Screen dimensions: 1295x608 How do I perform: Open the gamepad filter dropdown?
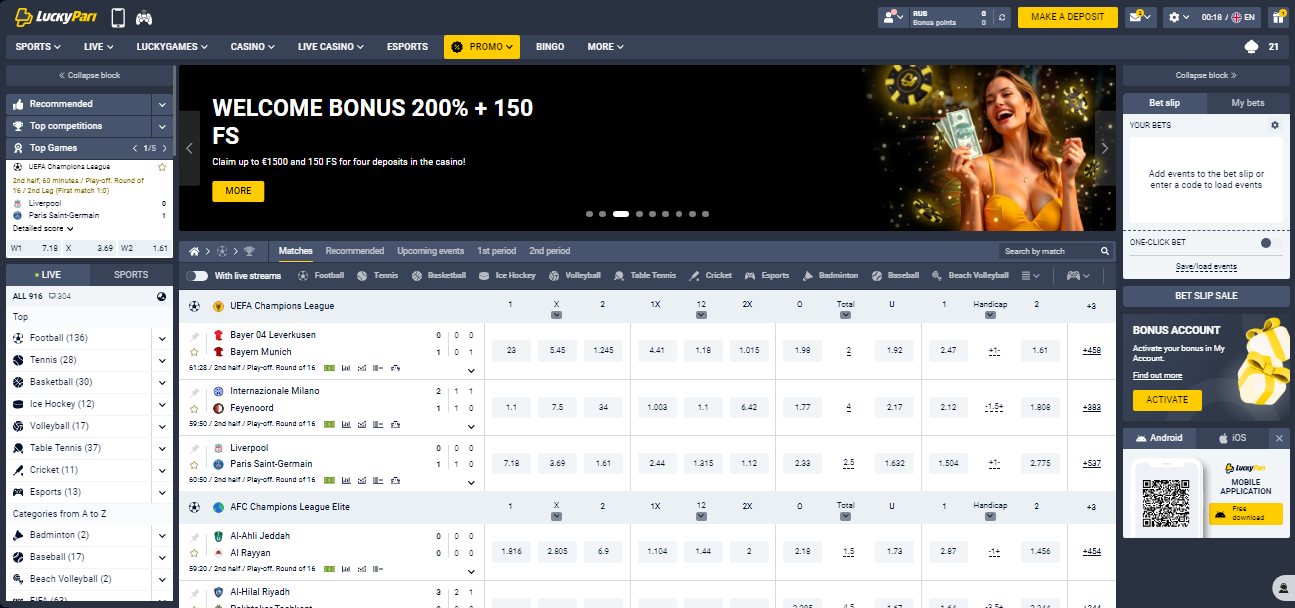1078,275
